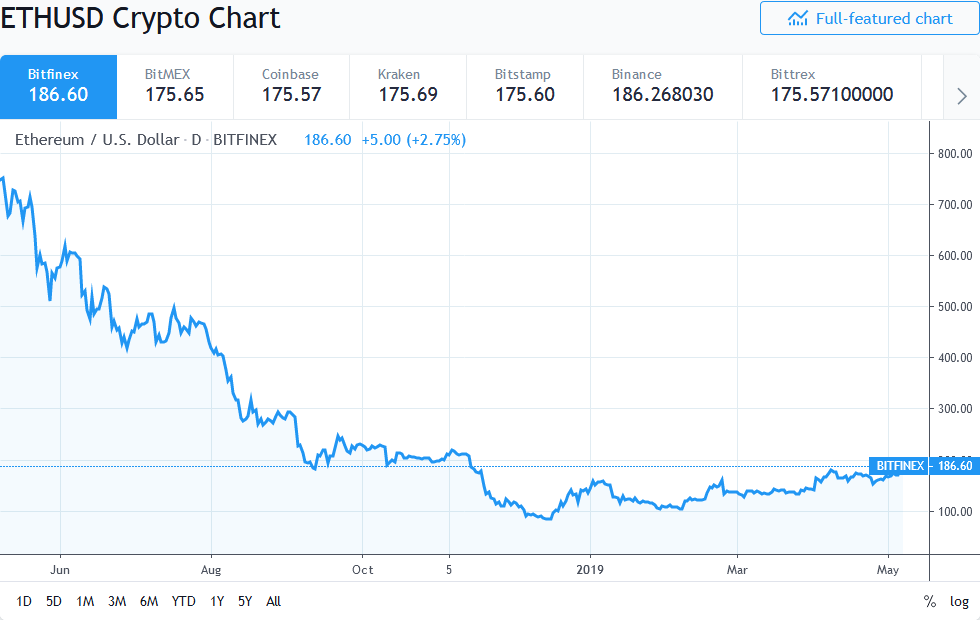View all-time data with the All button
Viewport: 980px width, 620px height.
click(x=274, y=602)
